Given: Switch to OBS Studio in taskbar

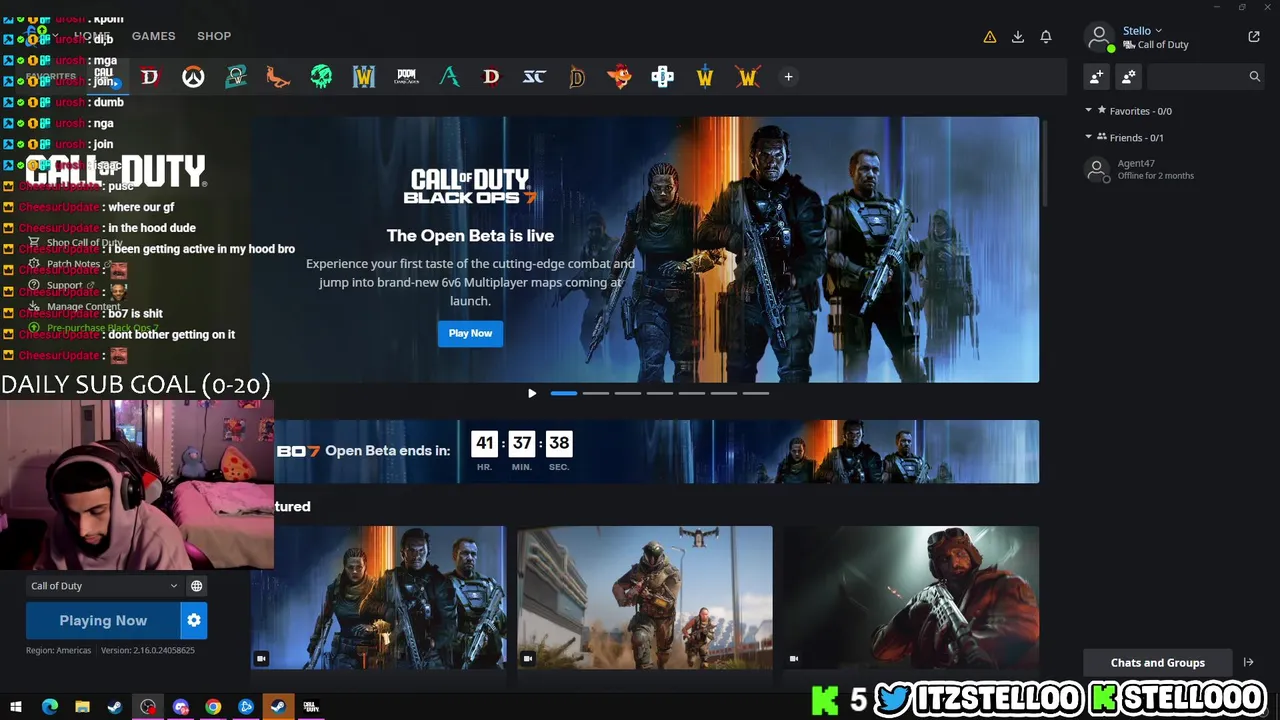Looking at the screenshot, I should tap(148, 707).
